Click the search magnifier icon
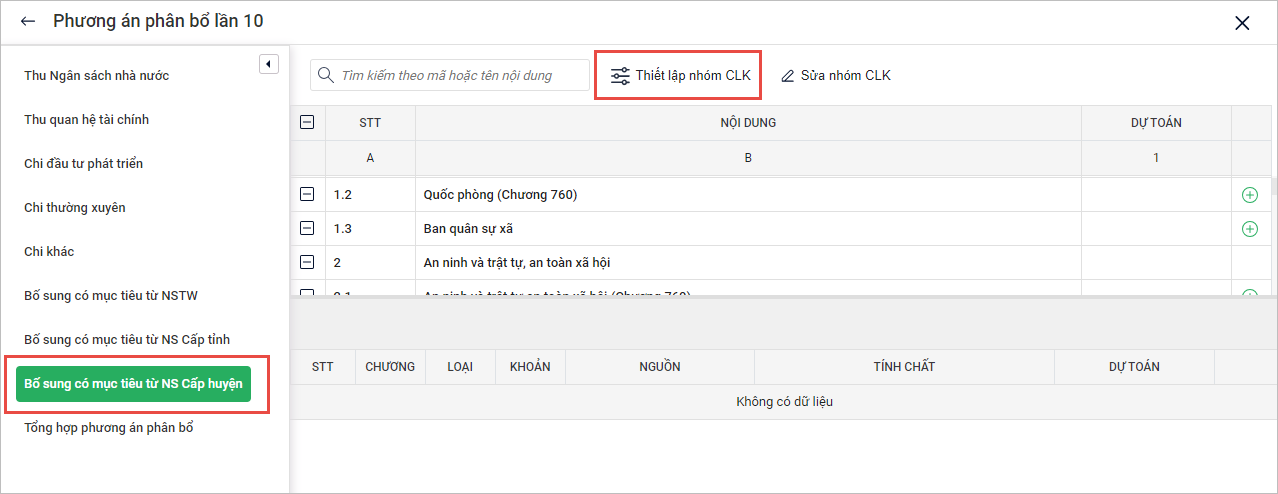The height and width of the screenshot is (494, 1278). pos(325,75)
